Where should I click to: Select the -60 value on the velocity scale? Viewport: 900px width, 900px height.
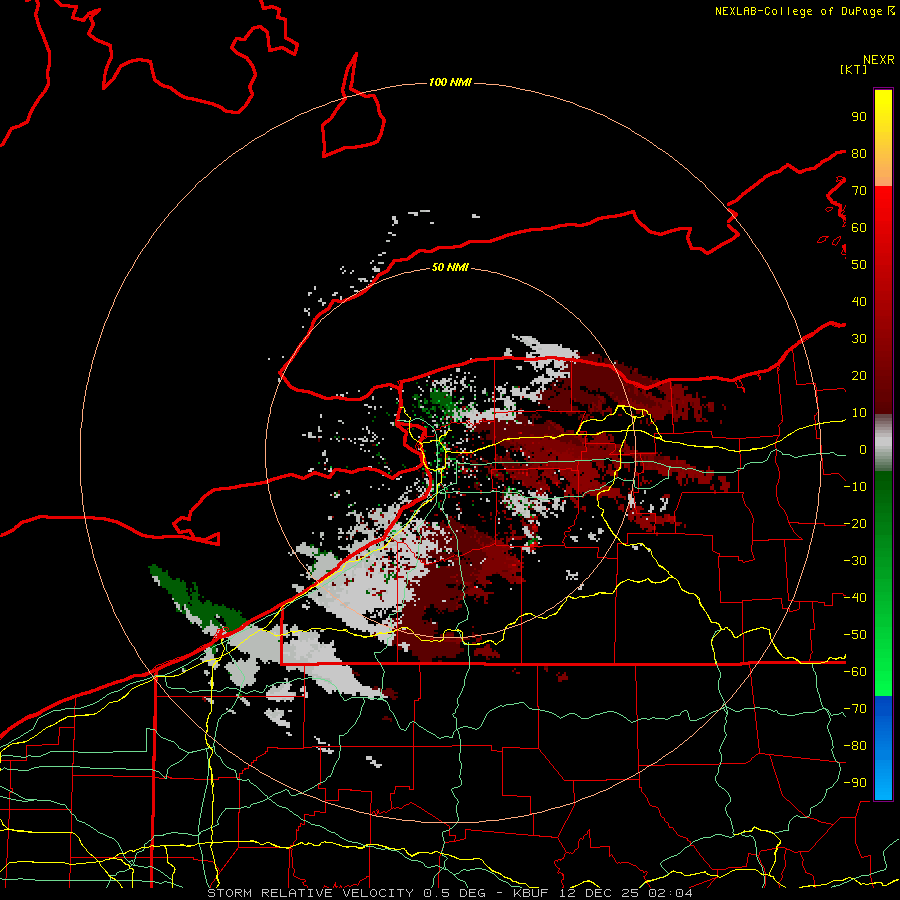(856, 672)
